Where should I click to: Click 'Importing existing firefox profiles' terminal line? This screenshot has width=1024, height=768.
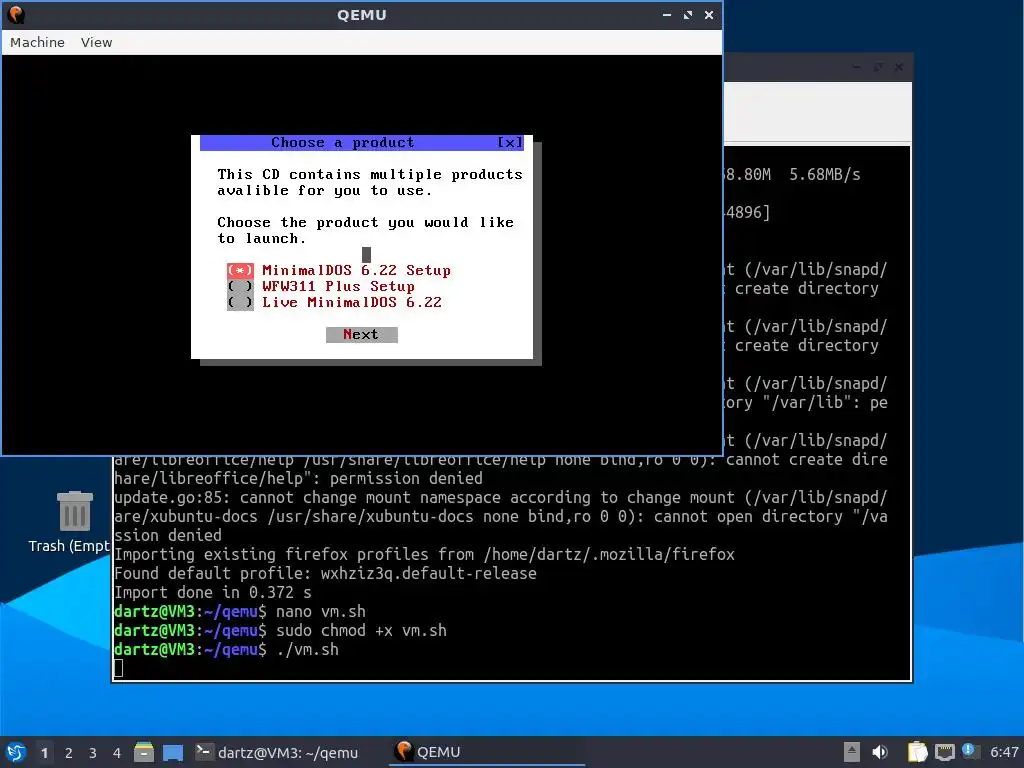(x=424, y=555)
